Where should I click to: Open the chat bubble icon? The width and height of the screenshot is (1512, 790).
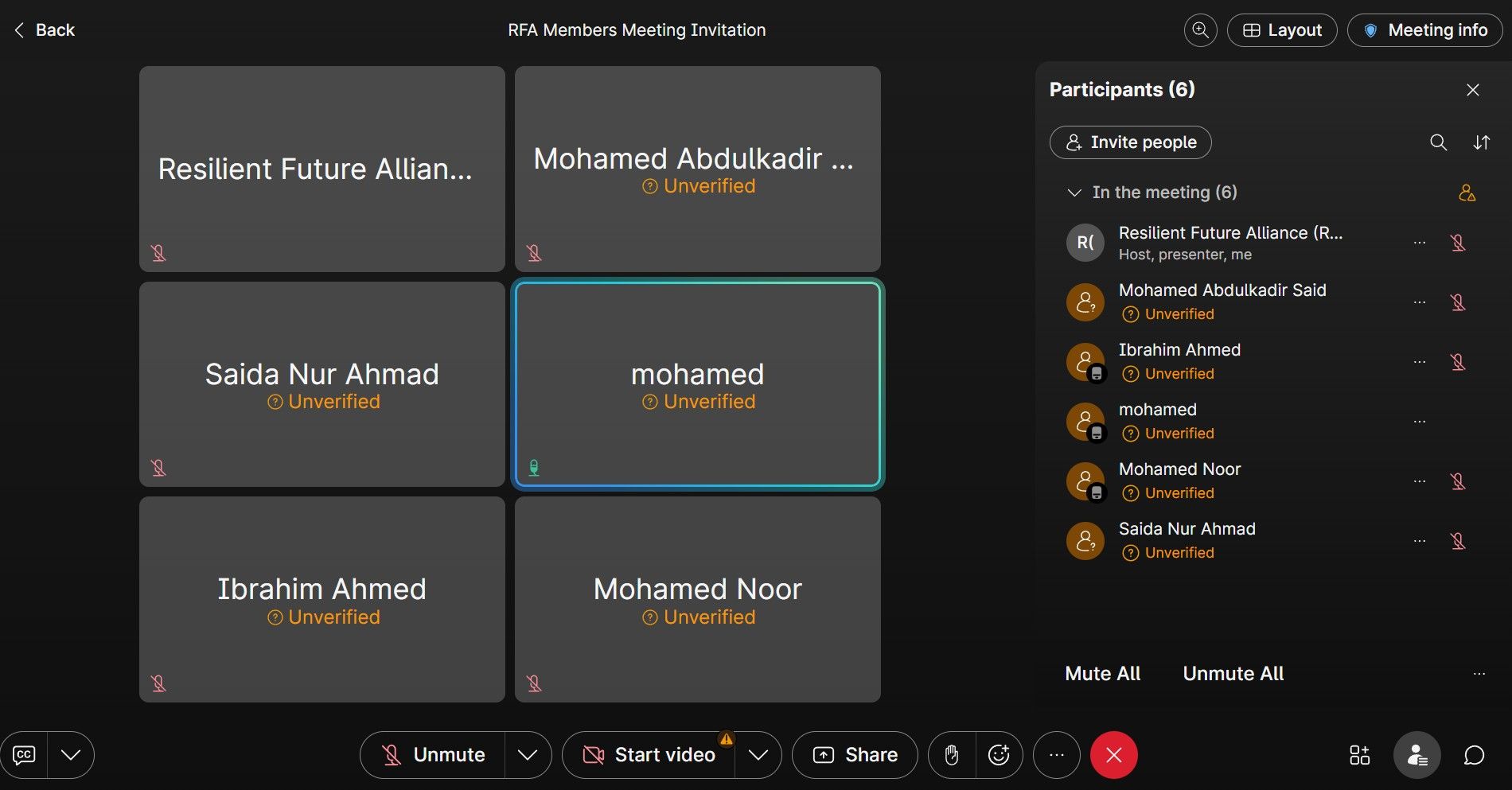coord(1474,755)
